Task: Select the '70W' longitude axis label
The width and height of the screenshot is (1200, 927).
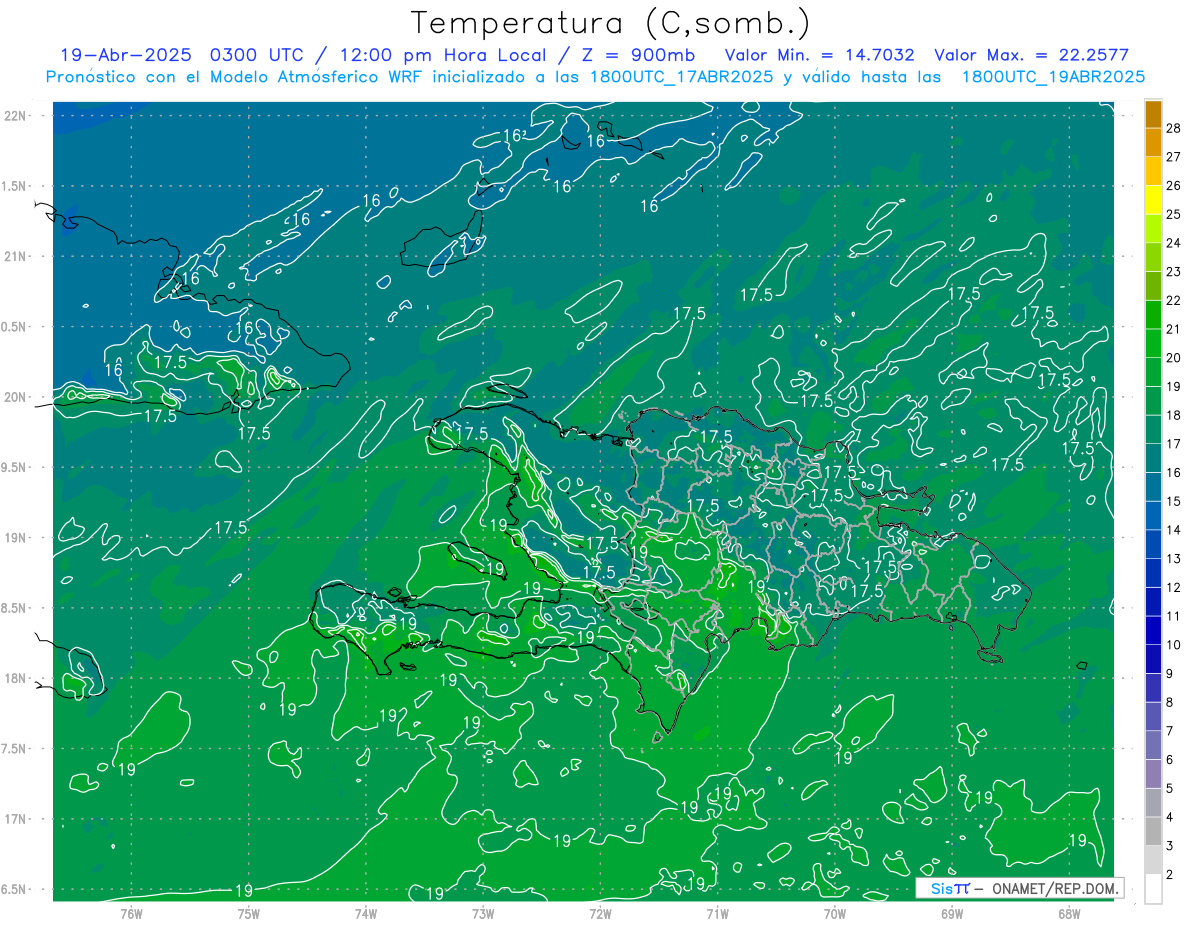Action: pos(834,913)
